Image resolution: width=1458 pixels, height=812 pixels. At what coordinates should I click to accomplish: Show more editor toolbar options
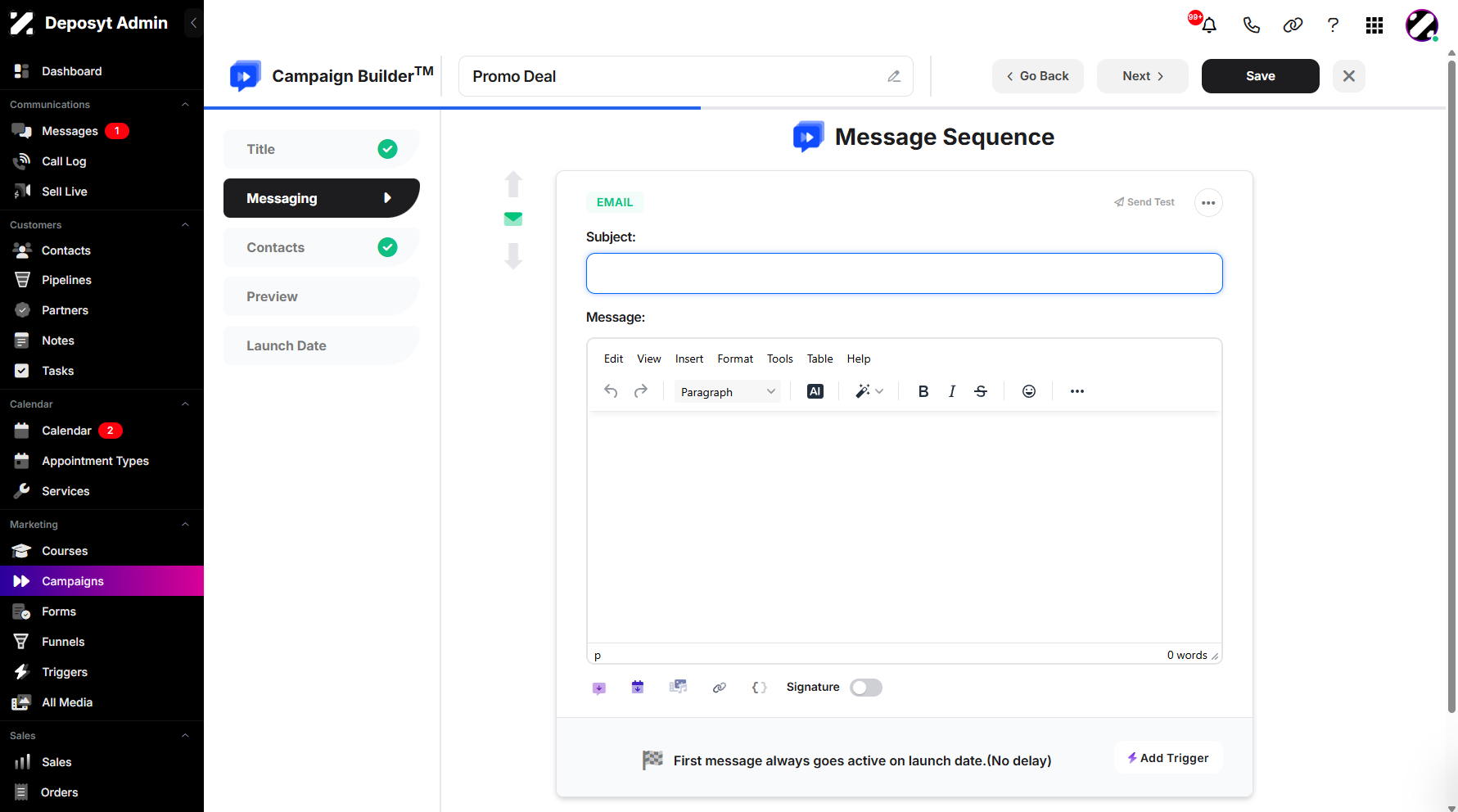point(1077,391)
